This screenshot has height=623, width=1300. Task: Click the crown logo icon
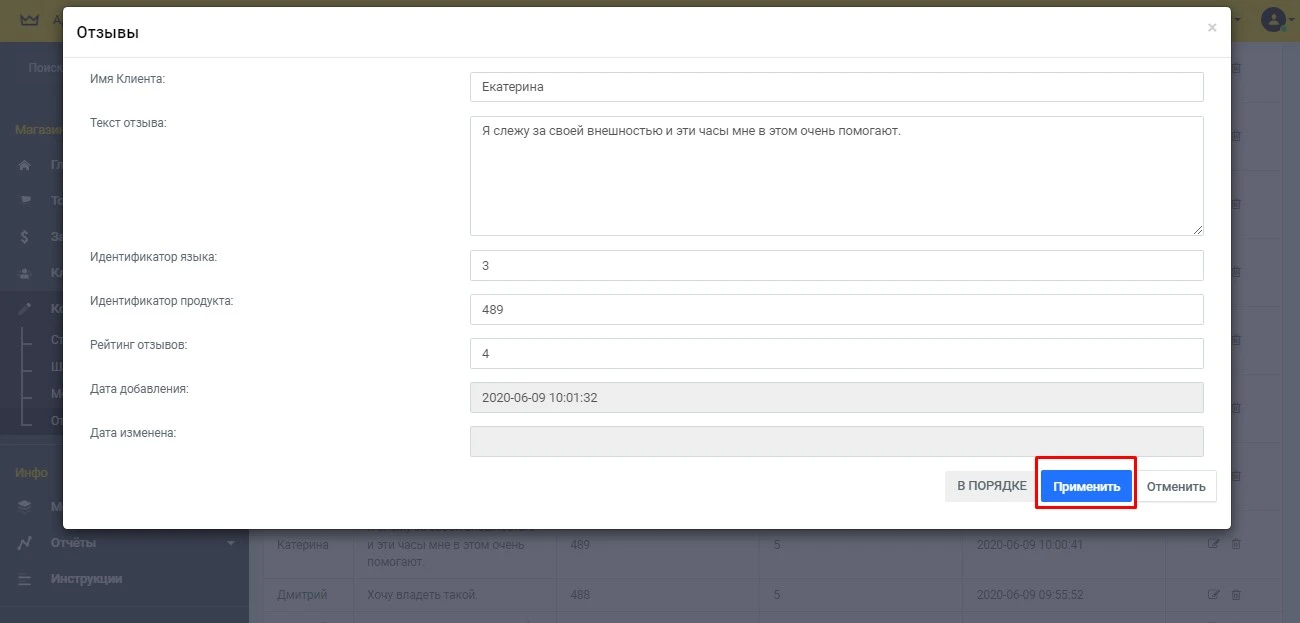coord(29,19)
